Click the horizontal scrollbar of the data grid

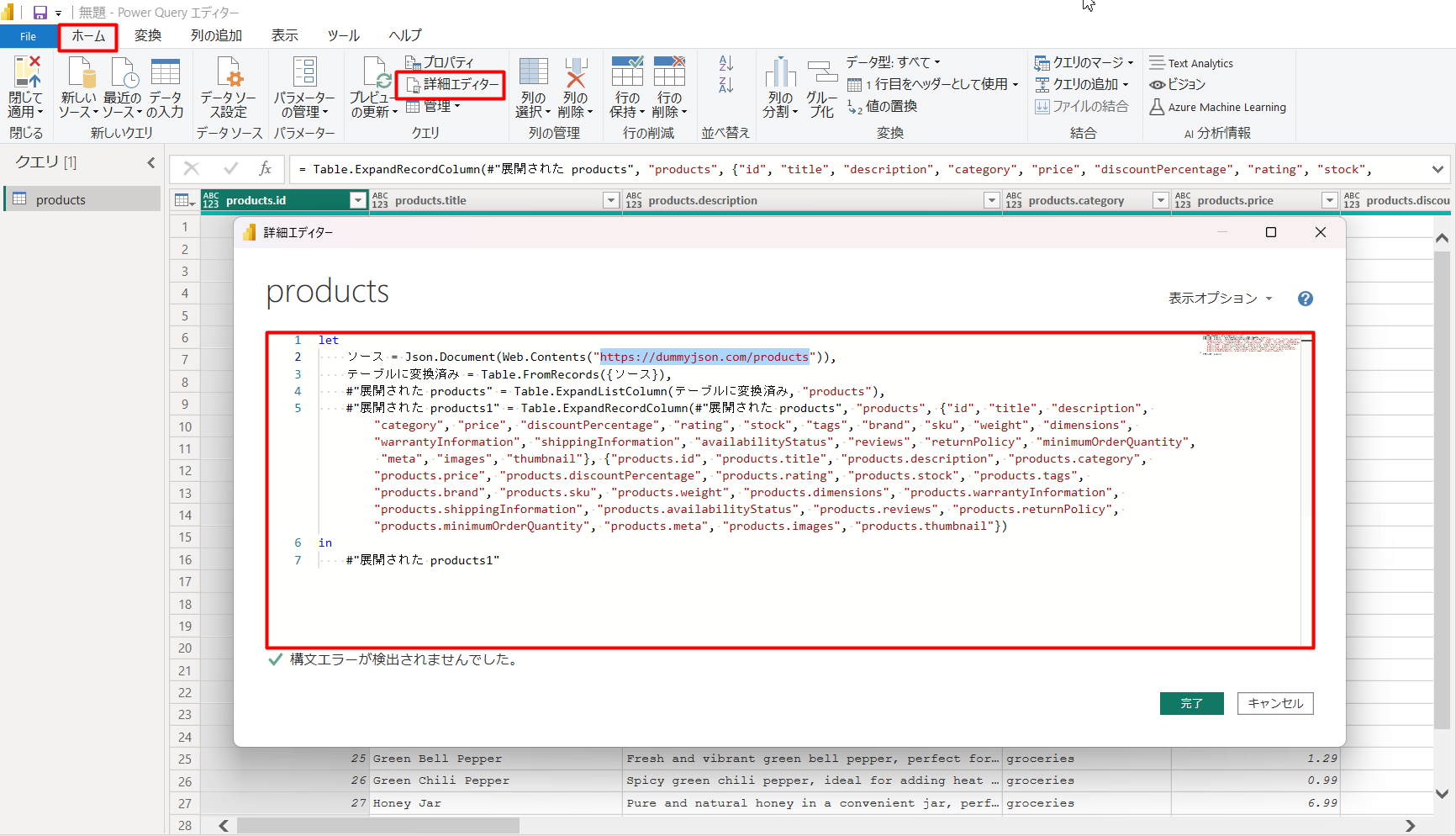point(378,826)
